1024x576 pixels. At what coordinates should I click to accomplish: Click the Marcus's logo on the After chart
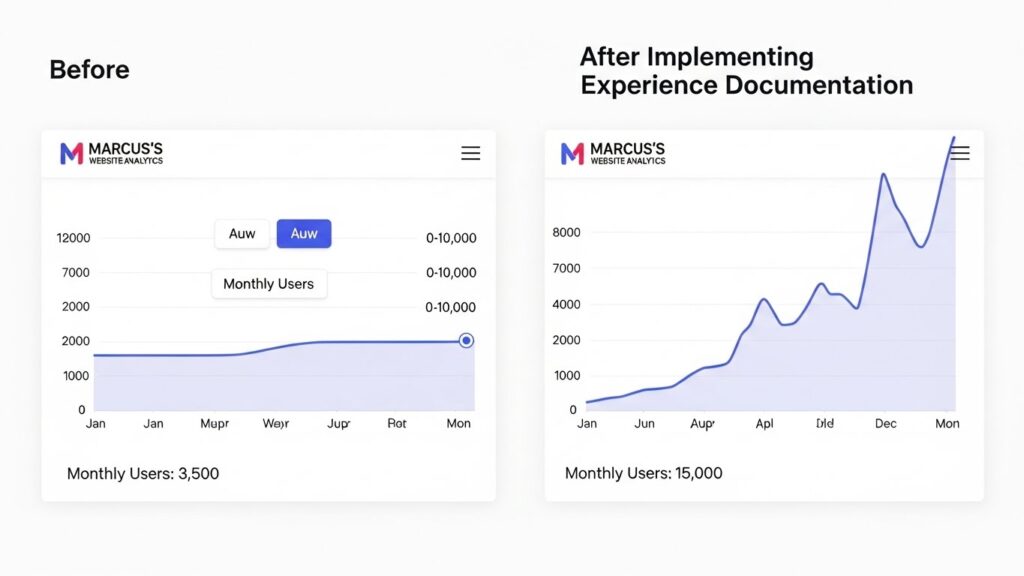pos(612,152)
